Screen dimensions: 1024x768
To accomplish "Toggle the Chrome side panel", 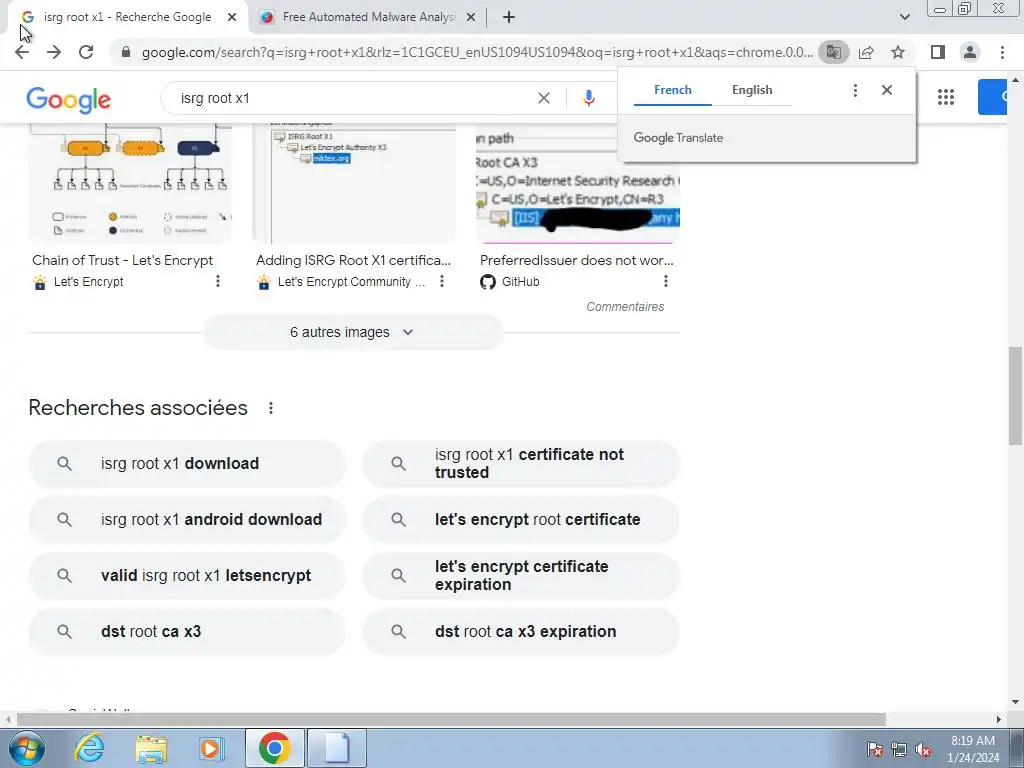I will point(938,52).
